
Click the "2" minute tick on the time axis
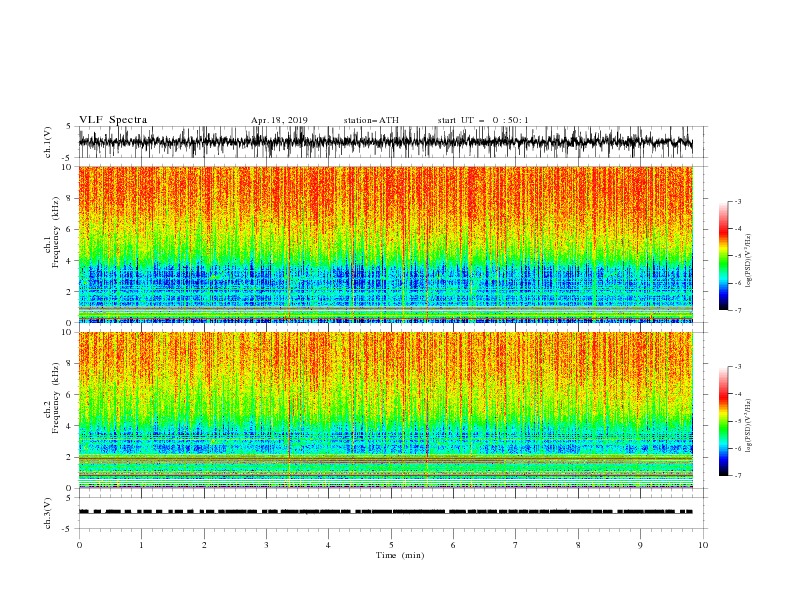(204, 545)
